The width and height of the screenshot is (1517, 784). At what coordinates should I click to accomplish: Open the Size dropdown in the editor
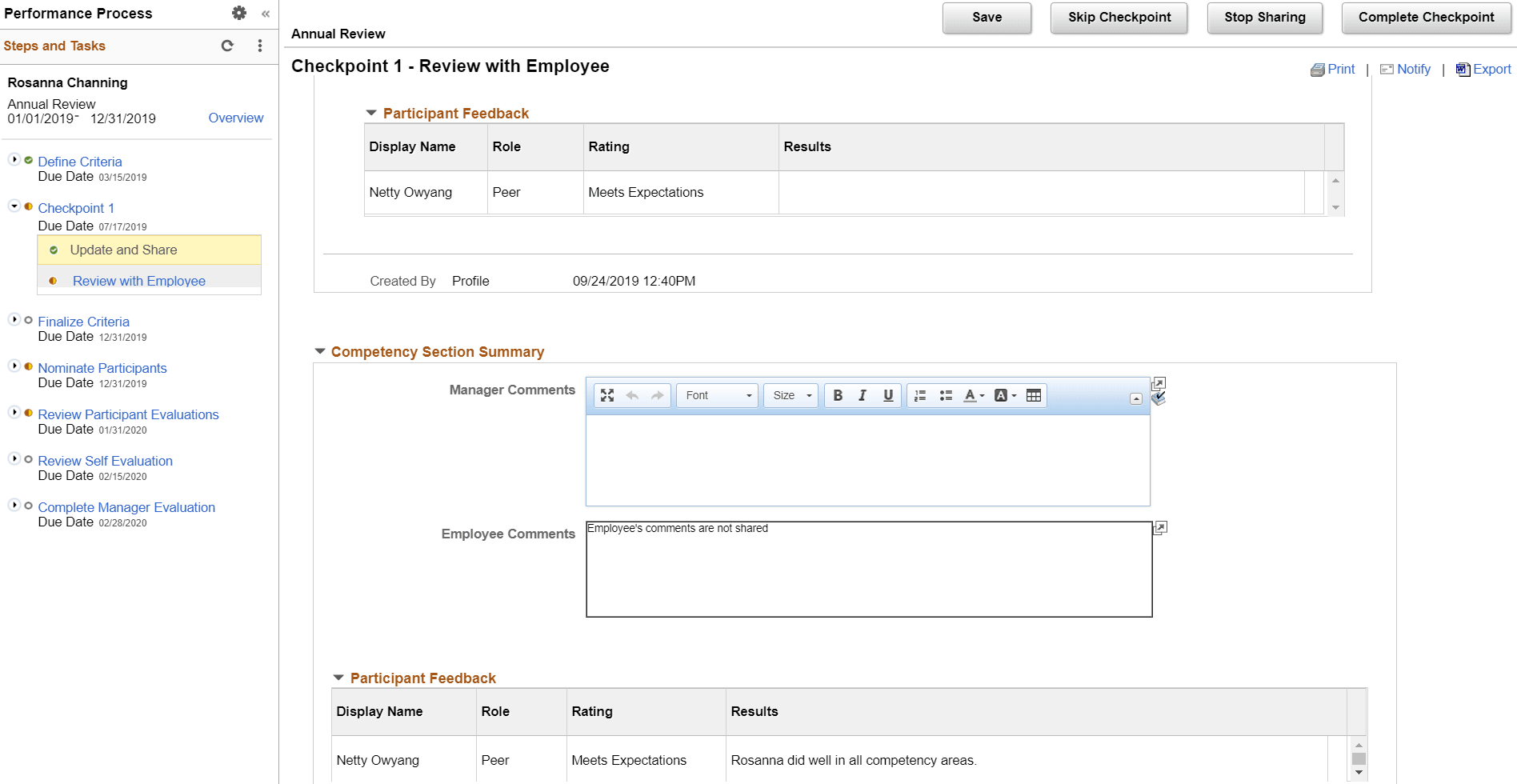pos(791,395)
